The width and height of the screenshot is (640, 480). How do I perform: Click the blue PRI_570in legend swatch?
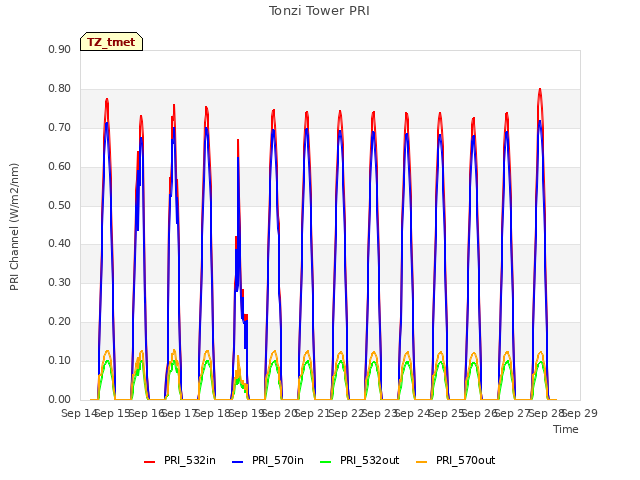(x=238, y=462)
